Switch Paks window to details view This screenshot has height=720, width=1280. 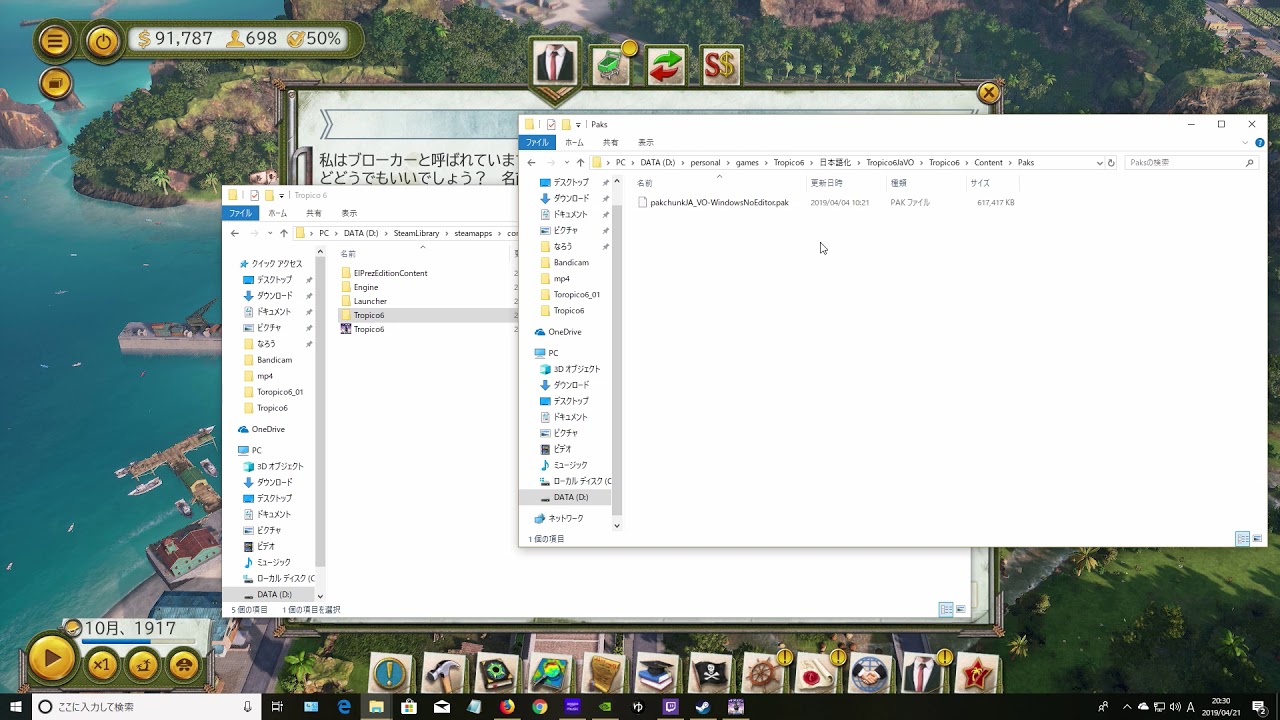1243,538
